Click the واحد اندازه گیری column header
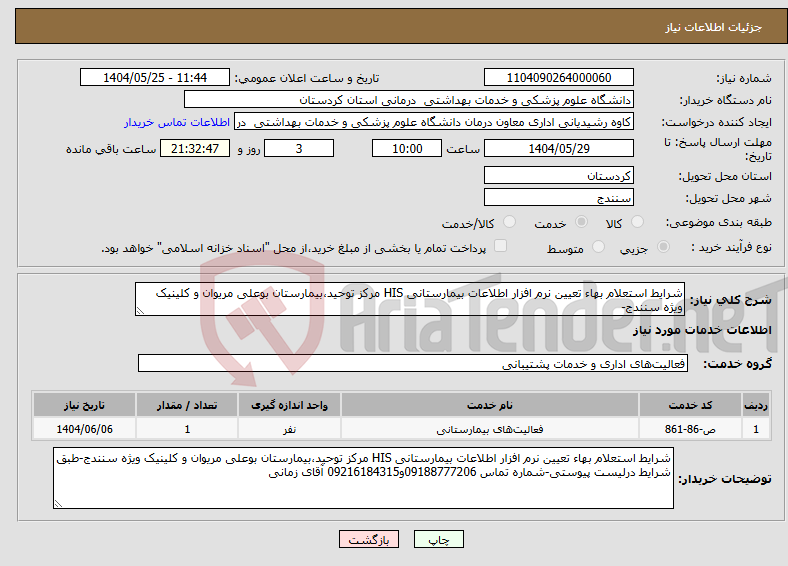Image resolution: width=788 pixels, height=566 pixels. (289, 405)
